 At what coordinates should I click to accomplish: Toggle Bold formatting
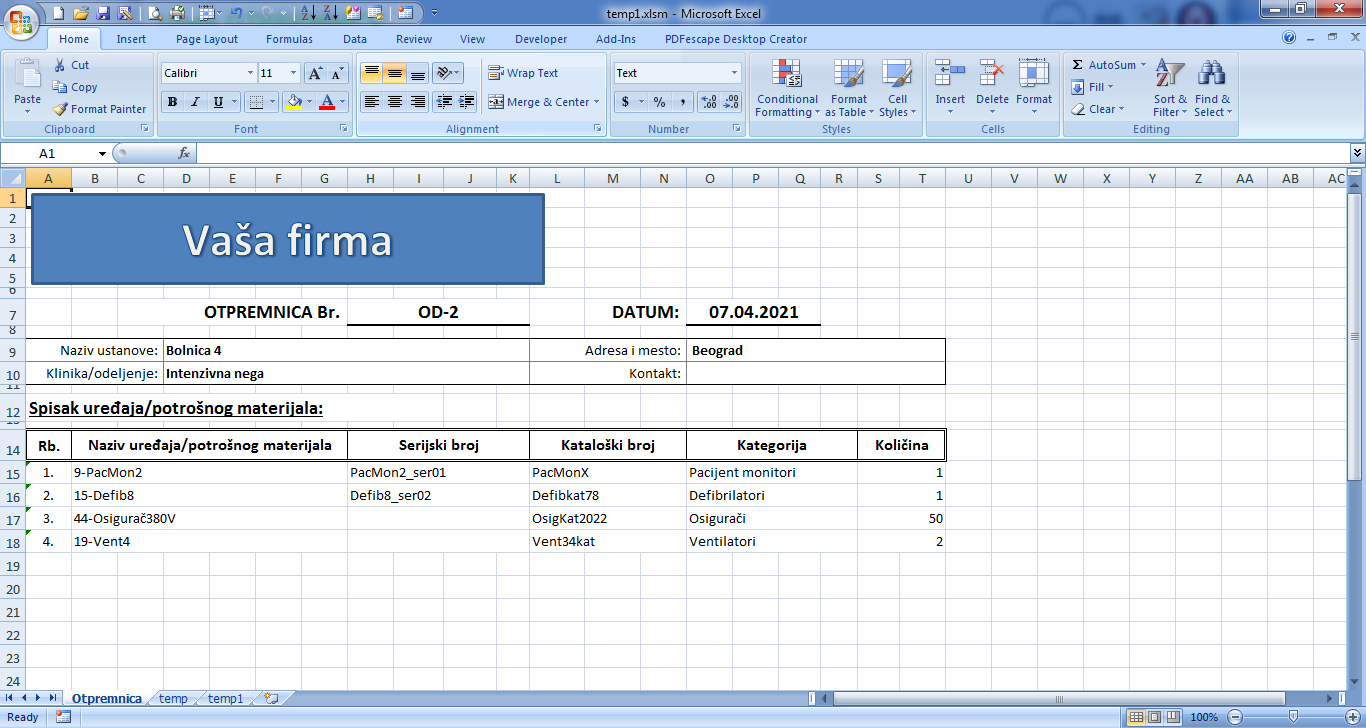pyautogui.click(x=172, y=102)
